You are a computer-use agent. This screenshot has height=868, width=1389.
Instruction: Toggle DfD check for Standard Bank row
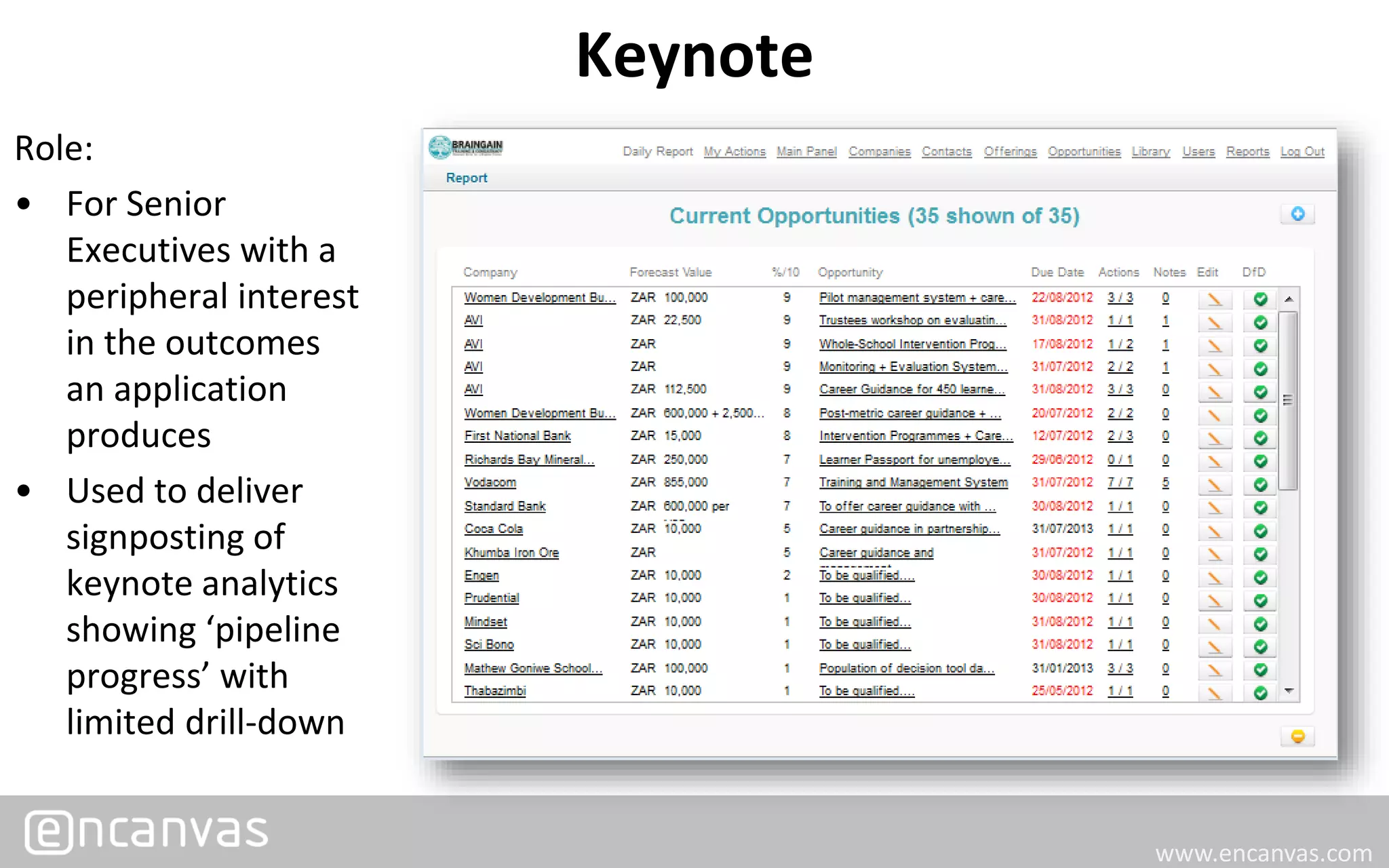1260,508
